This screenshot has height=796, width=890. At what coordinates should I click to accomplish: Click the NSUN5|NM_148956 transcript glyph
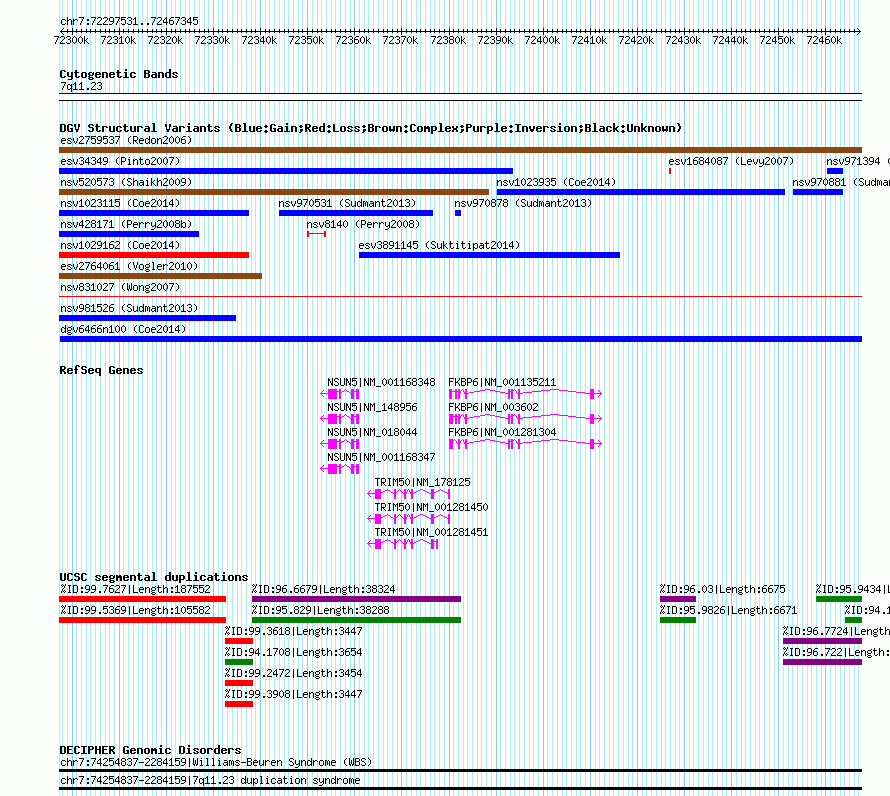(340, 418)
